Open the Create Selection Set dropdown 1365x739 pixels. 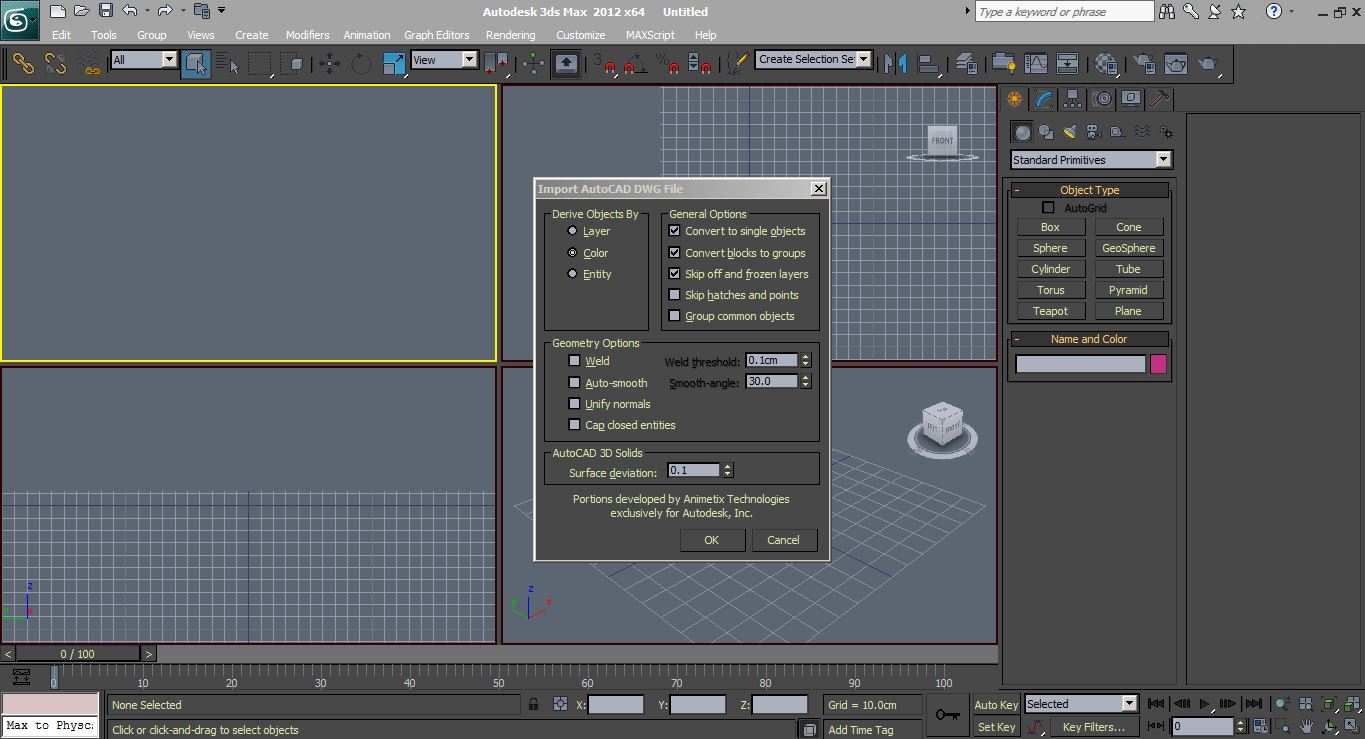pyautogui.click(x=814, y=59)
